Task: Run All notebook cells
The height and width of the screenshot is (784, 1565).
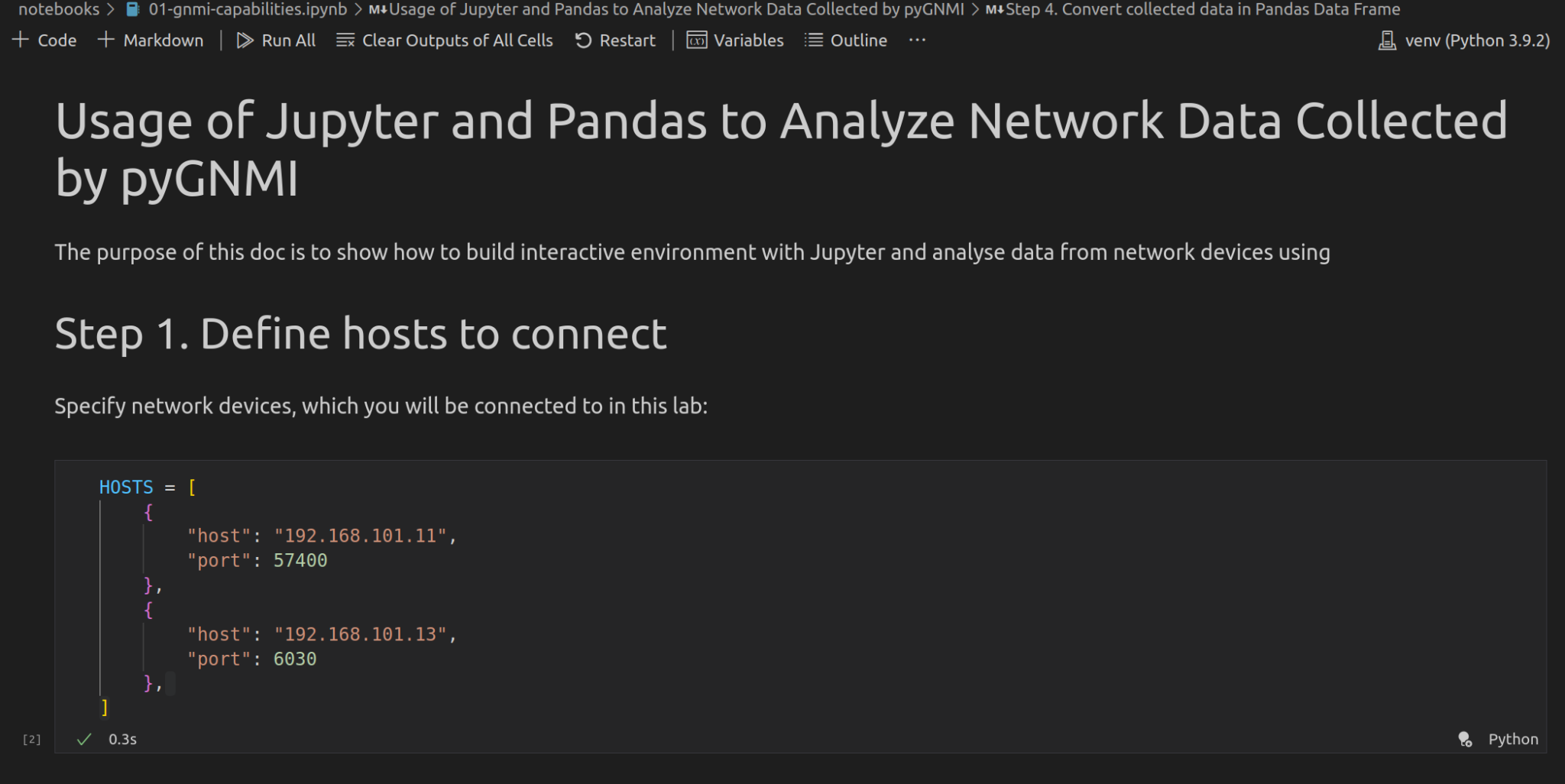Action: [275, 40]
